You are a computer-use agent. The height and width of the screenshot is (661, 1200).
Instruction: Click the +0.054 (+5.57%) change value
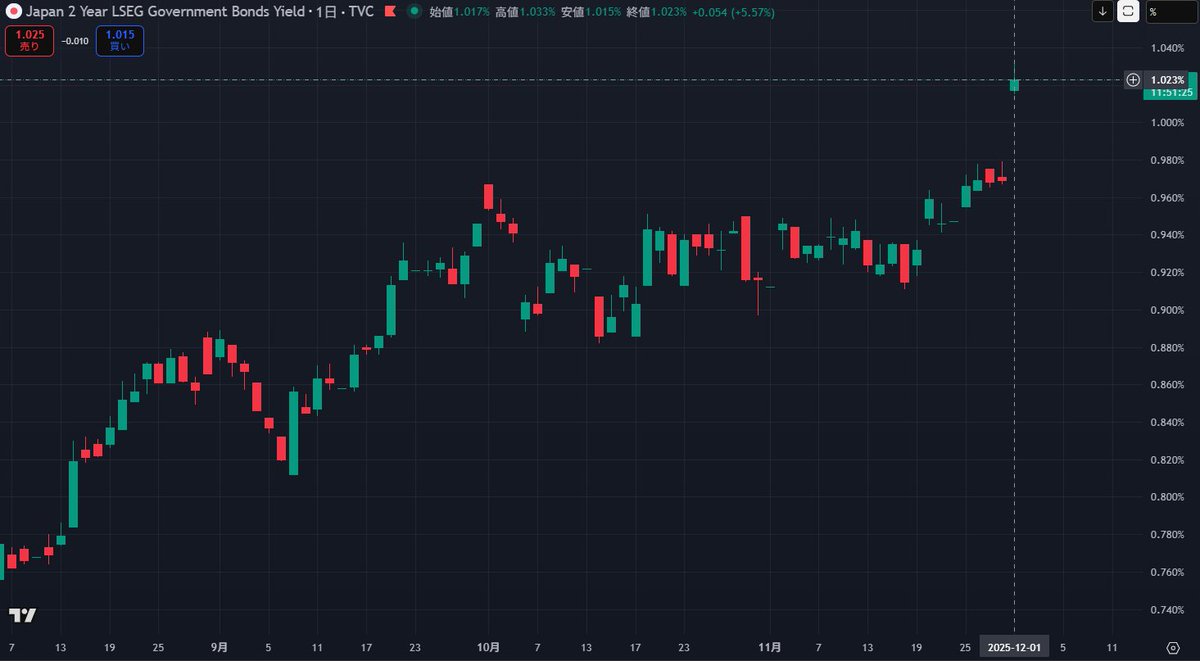732,12
